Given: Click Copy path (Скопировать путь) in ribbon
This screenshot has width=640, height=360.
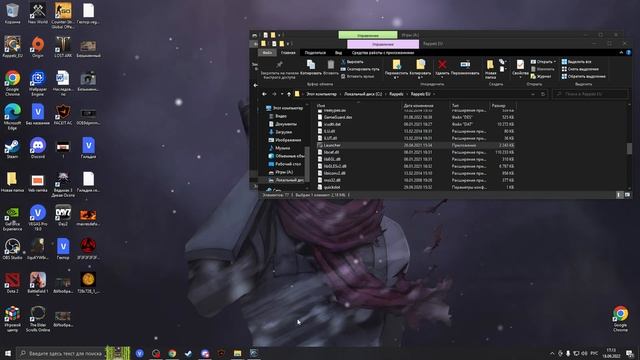Looking at the screenshot, I should (360, 69).
